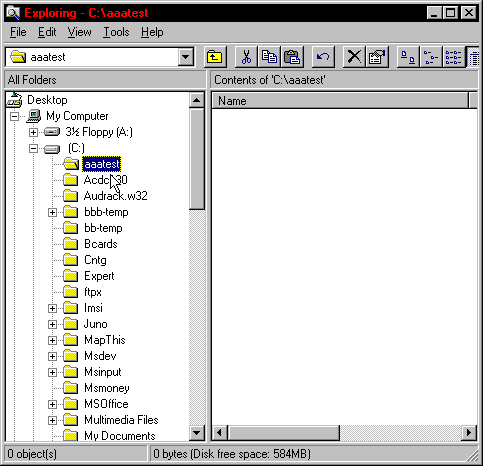Select the Msmoney folder label

coord(107,388)
